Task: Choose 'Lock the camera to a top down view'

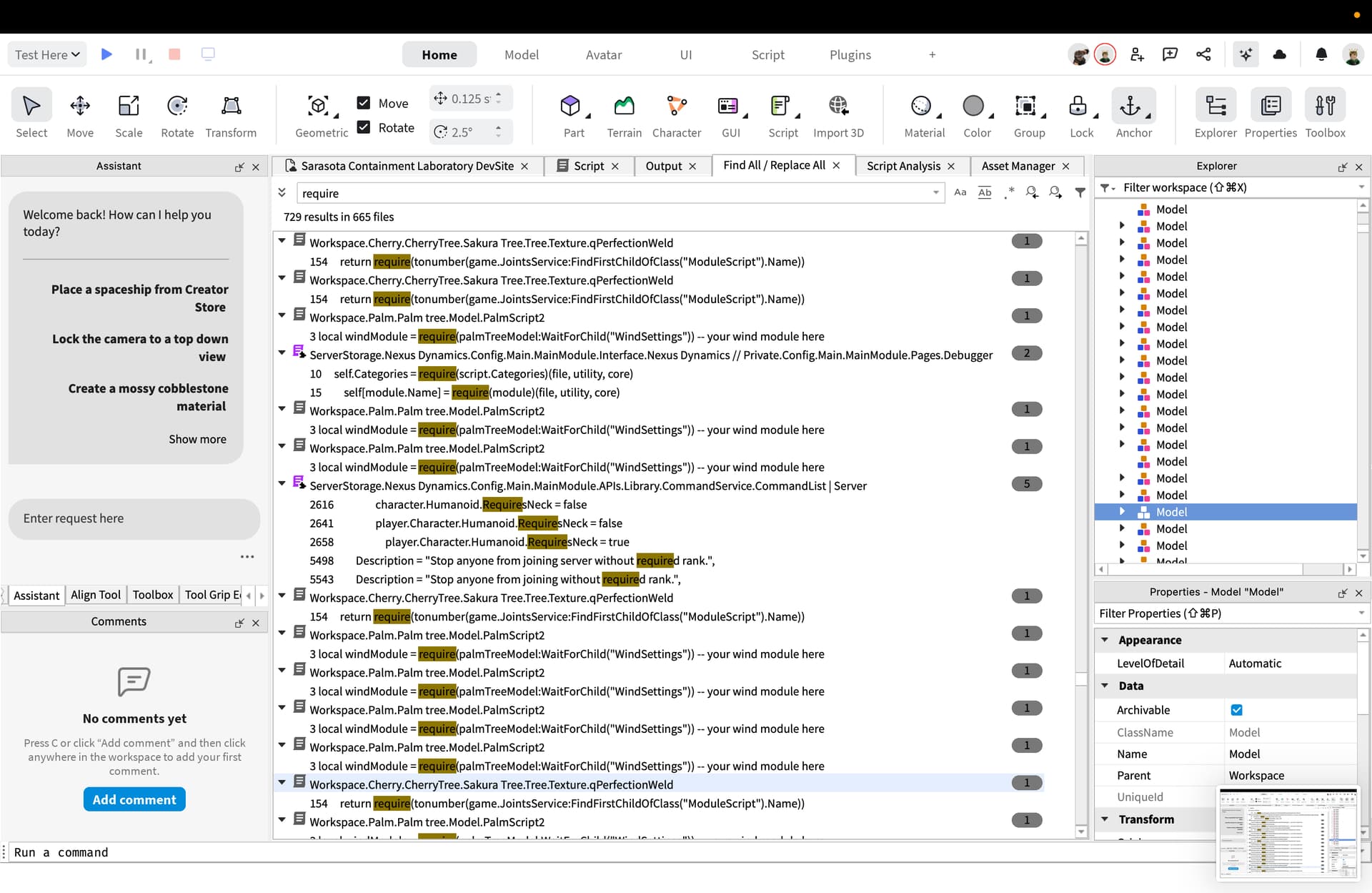Action: (140, 347)
